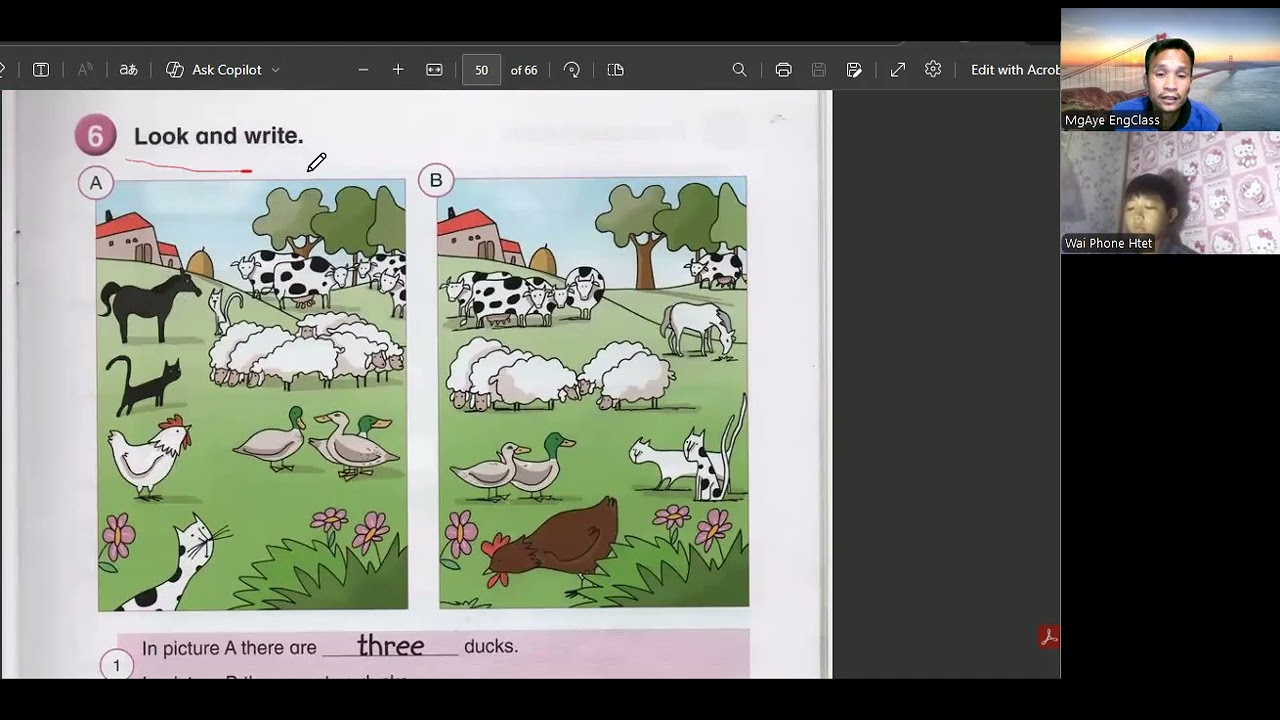The image size is (1280, 720).
Task: Select the MgAye EngClass video tile
Action: 1170,70
